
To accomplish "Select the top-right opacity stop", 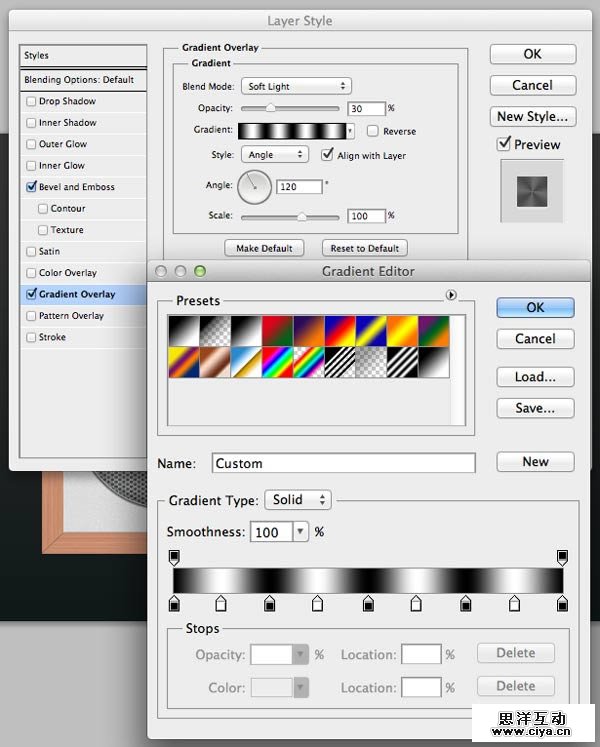I will point(562,556).
